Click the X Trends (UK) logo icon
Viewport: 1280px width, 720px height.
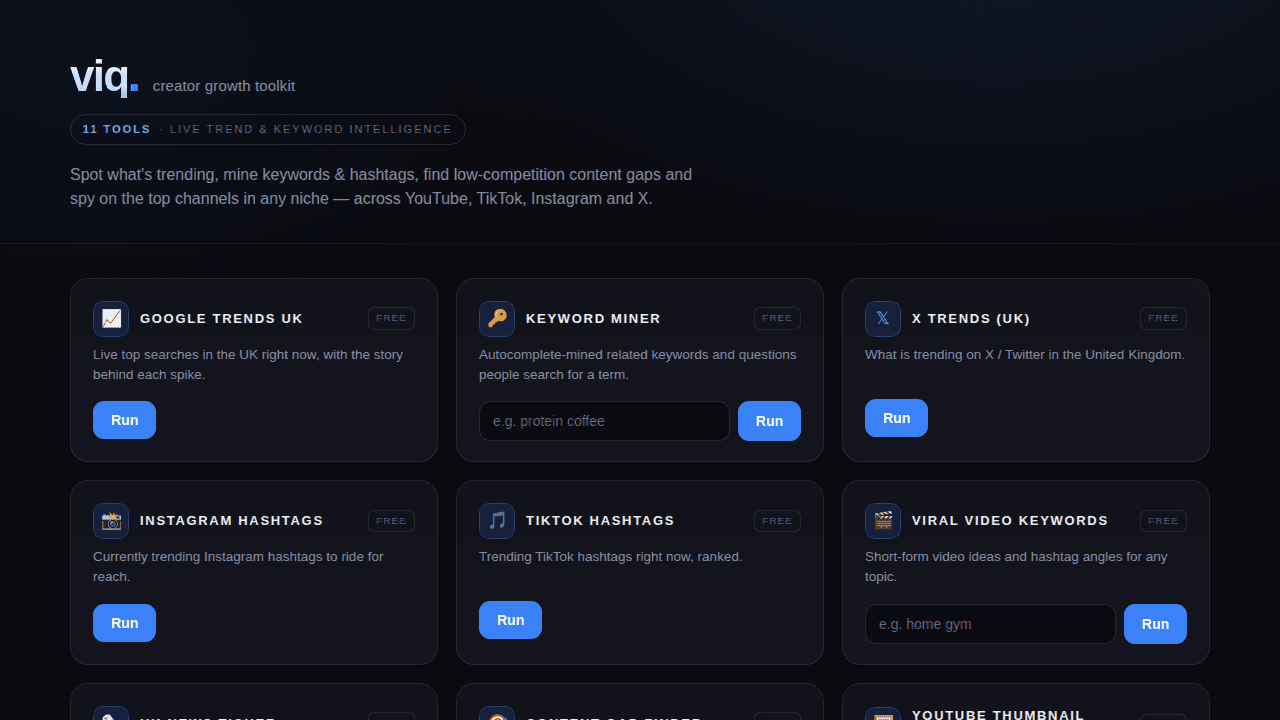point(883,319)
